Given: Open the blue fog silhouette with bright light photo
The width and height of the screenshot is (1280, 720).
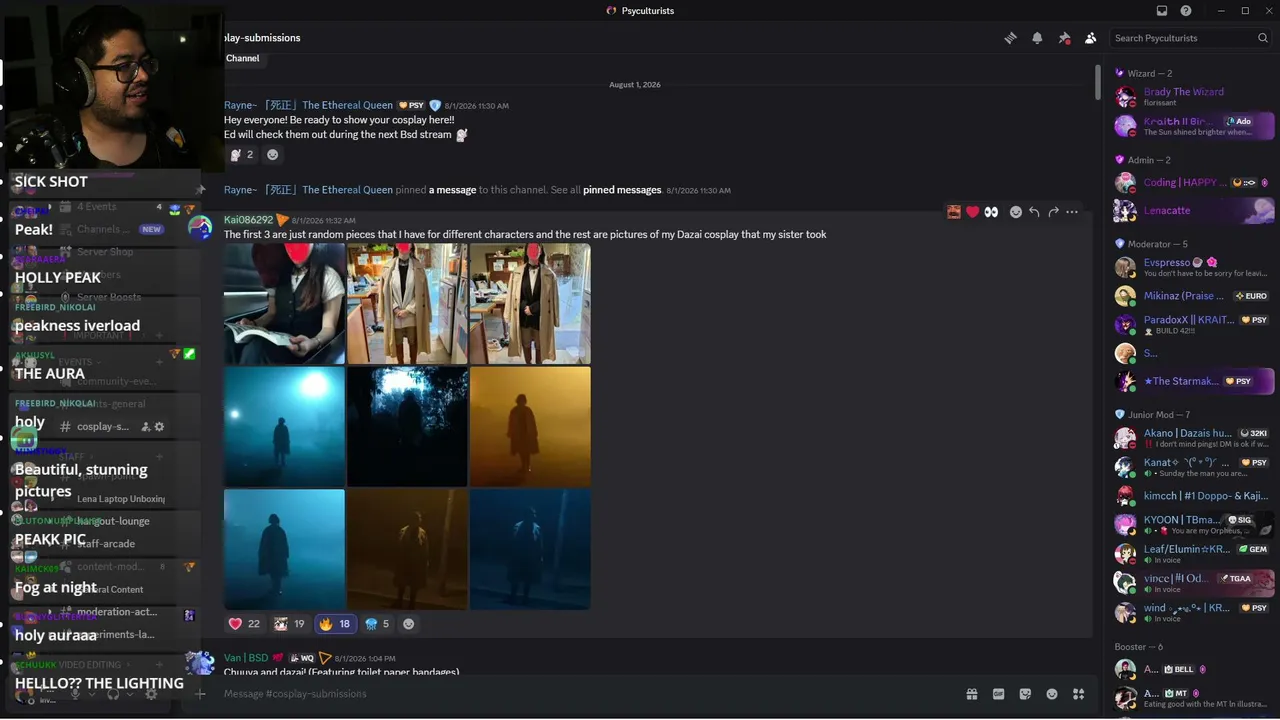Looking at the screenshot, I should 284,427.
